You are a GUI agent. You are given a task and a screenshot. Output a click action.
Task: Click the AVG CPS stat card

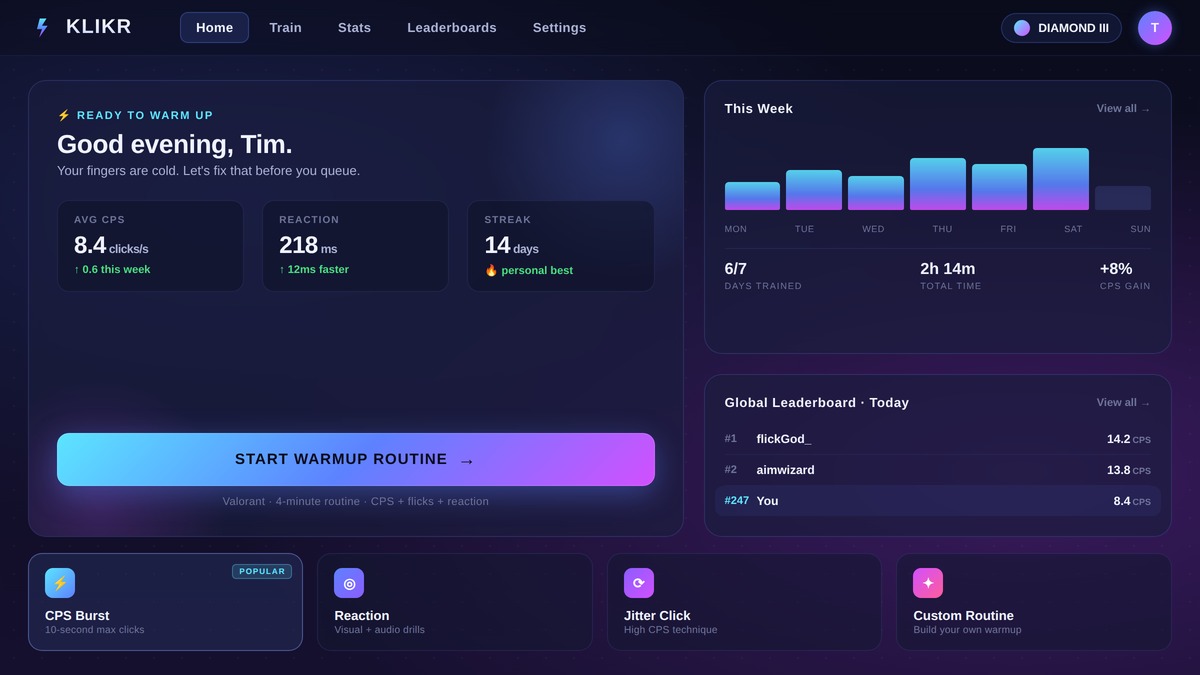point(150,246)
